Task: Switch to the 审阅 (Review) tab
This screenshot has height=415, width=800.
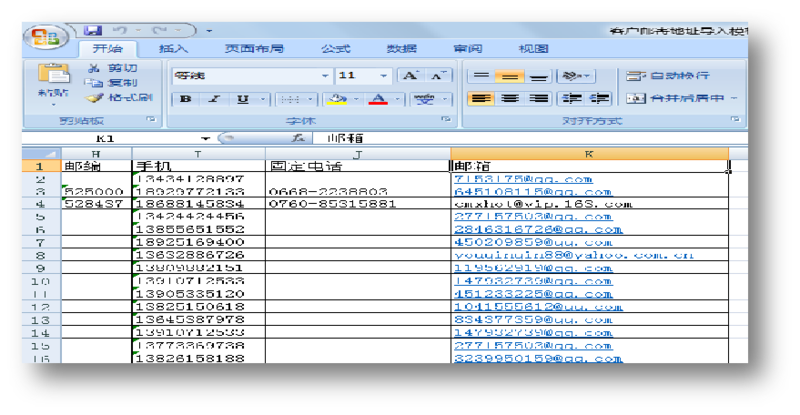Action: [467, 49]
